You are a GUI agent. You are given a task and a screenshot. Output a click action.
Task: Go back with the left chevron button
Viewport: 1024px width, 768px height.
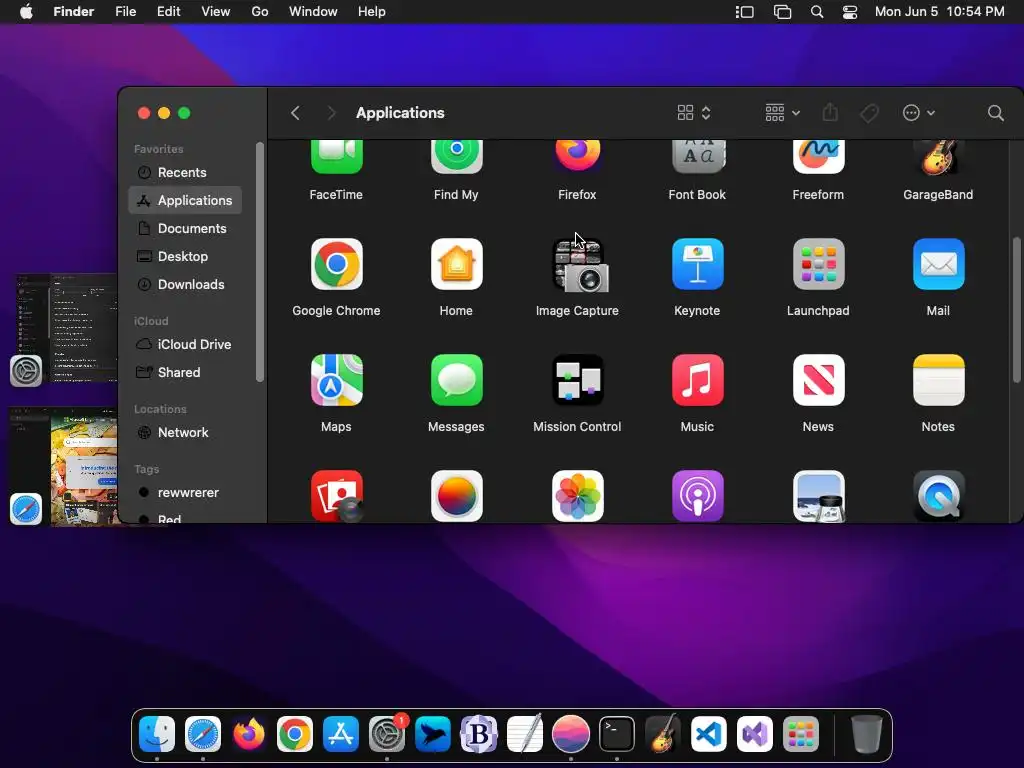295,113
